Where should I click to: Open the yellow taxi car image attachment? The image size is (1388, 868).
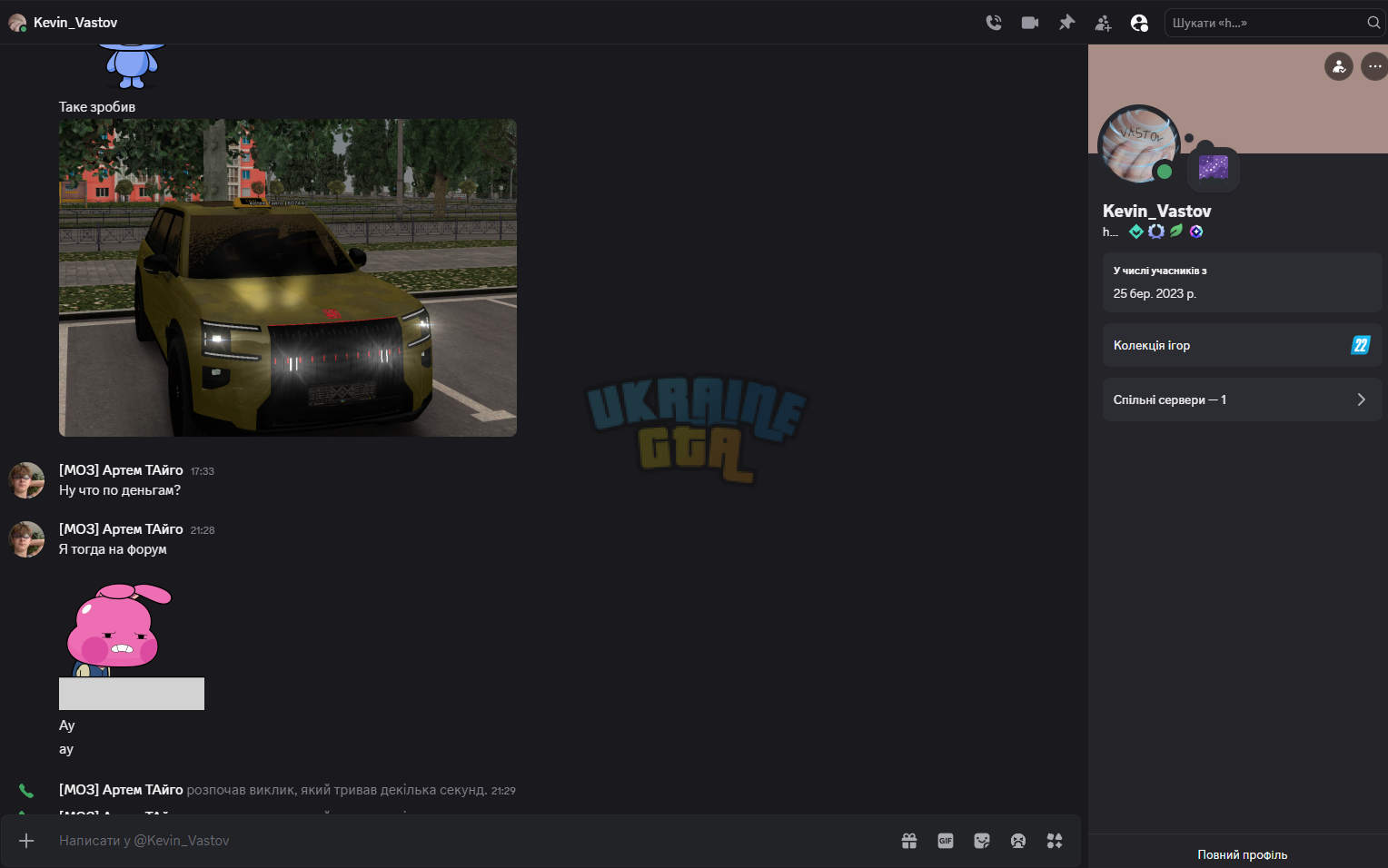tap(288, 278)
